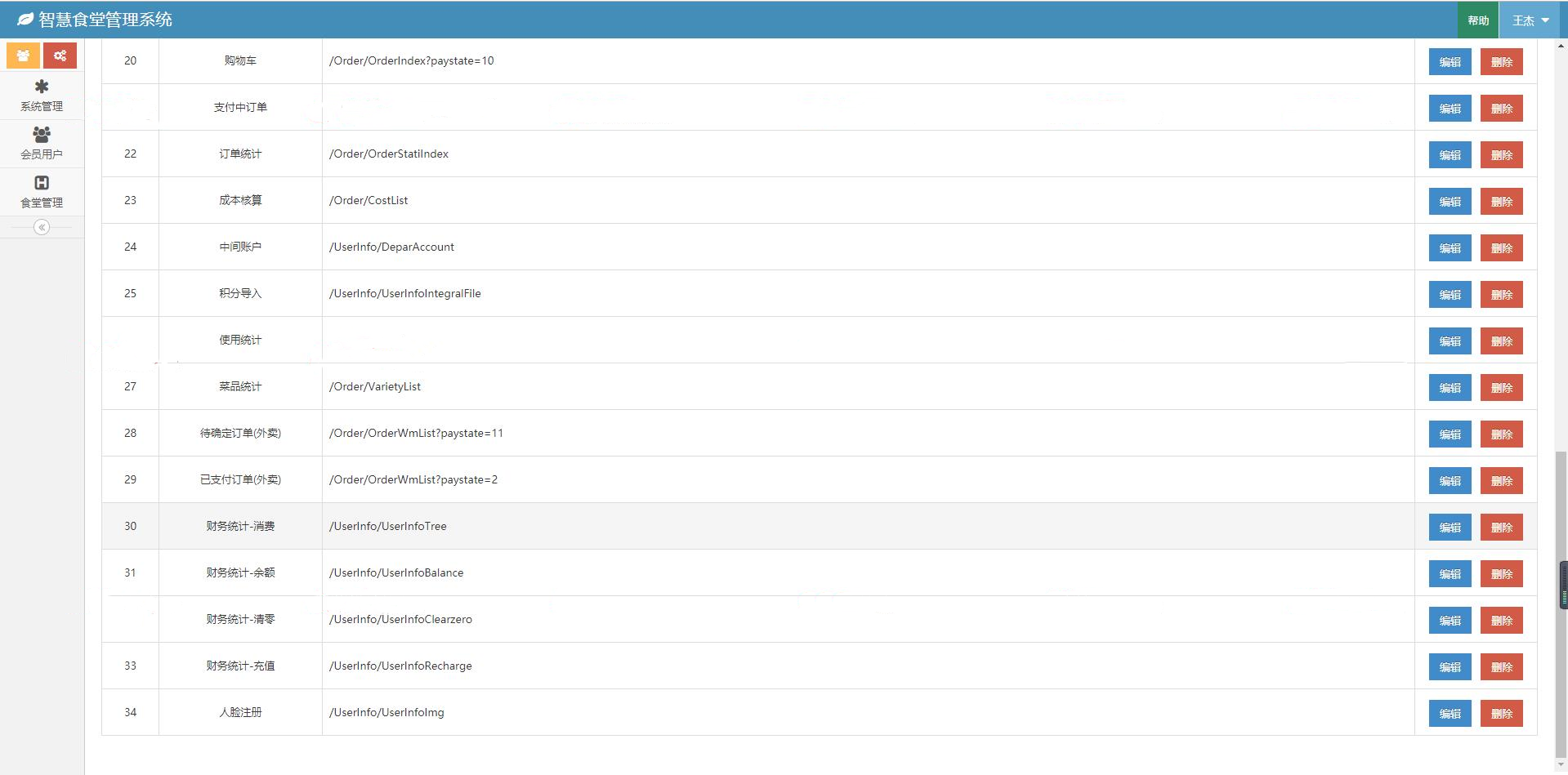This screenshot has height=775, width=1568.
Task: Select the /Order/CostList path cell
Action: [x=868, y=200]
